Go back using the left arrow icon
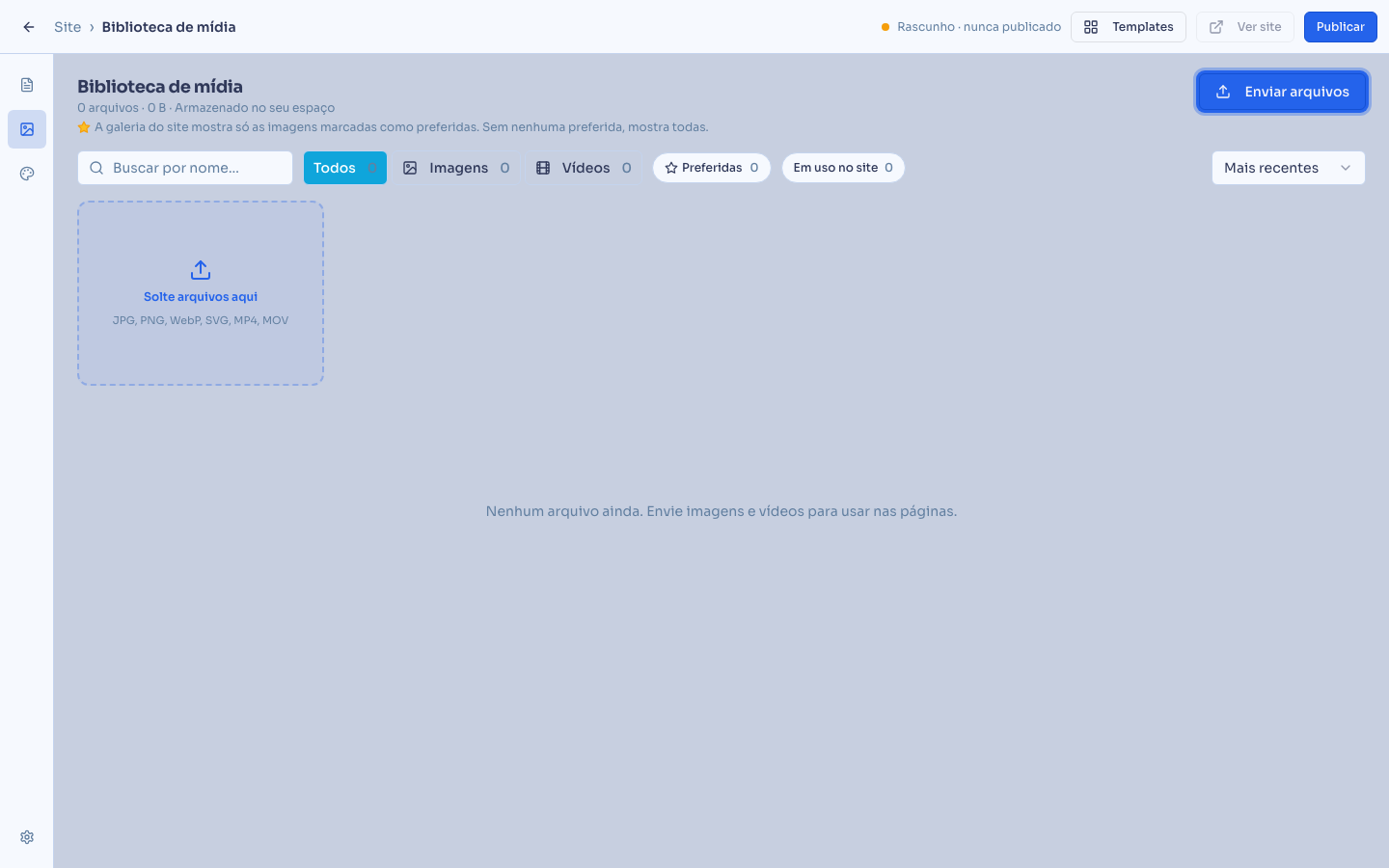The width and height of the screenshot is (1389, 868). pyautogui.click(x=29, y=27)
